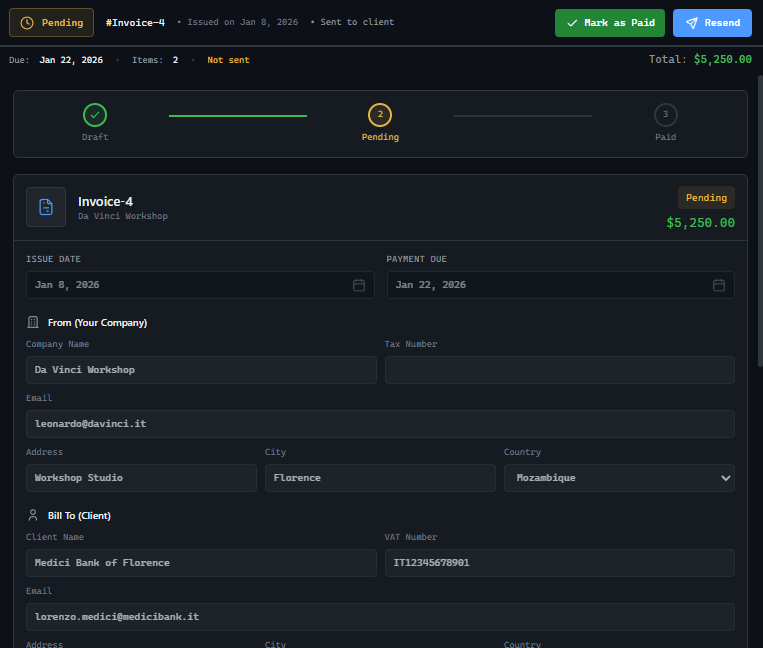Click the Issued on Jan 8, 2026 text
763x648 pixels.
[x=242, y=22]
